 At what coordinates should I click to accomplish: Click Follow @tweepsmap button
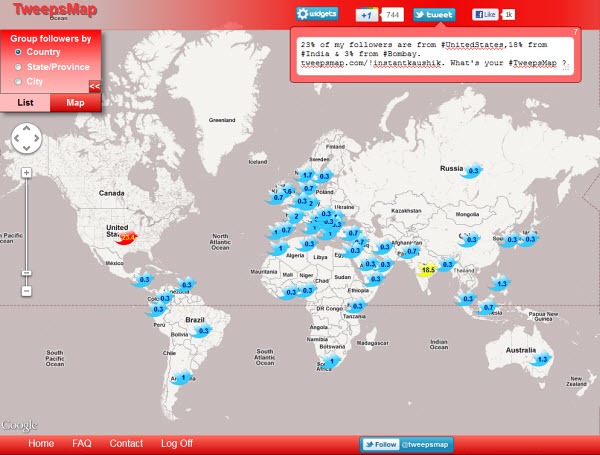(406, 444)
